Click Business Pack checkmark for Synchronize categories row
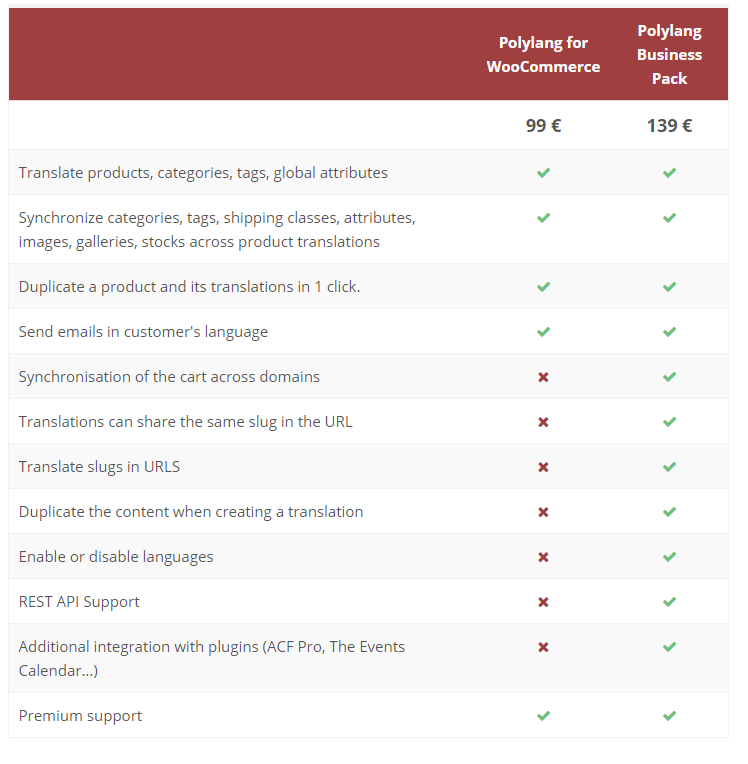 669,218
